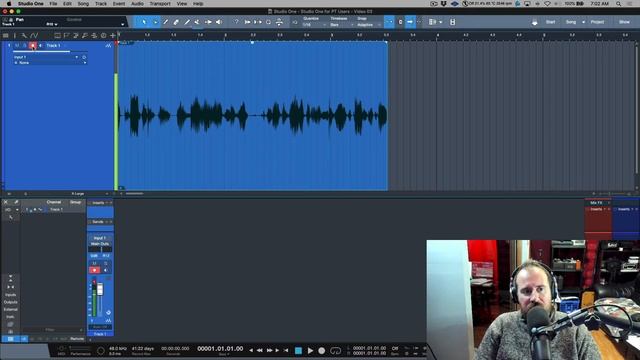The image size is (640, 360).
Task: Mute Track 1 in the arrangement
Action: [17, 45]
